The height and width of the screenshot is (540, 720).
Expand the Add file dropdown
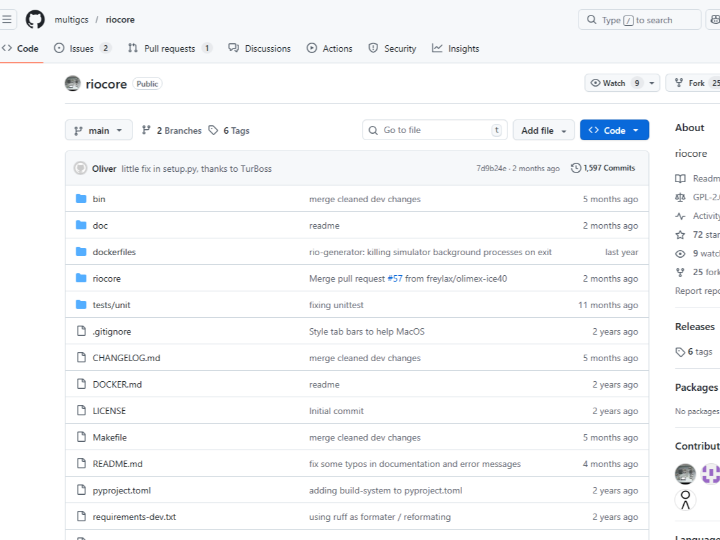[x=543, y=130]
